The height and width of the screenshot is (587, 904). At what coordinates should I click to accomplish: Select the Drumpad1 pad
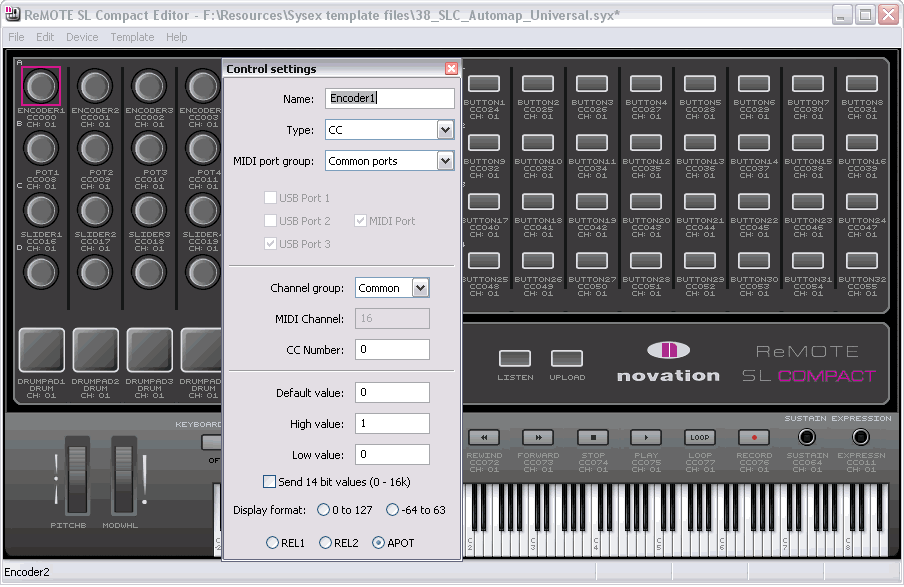(42, 350)
